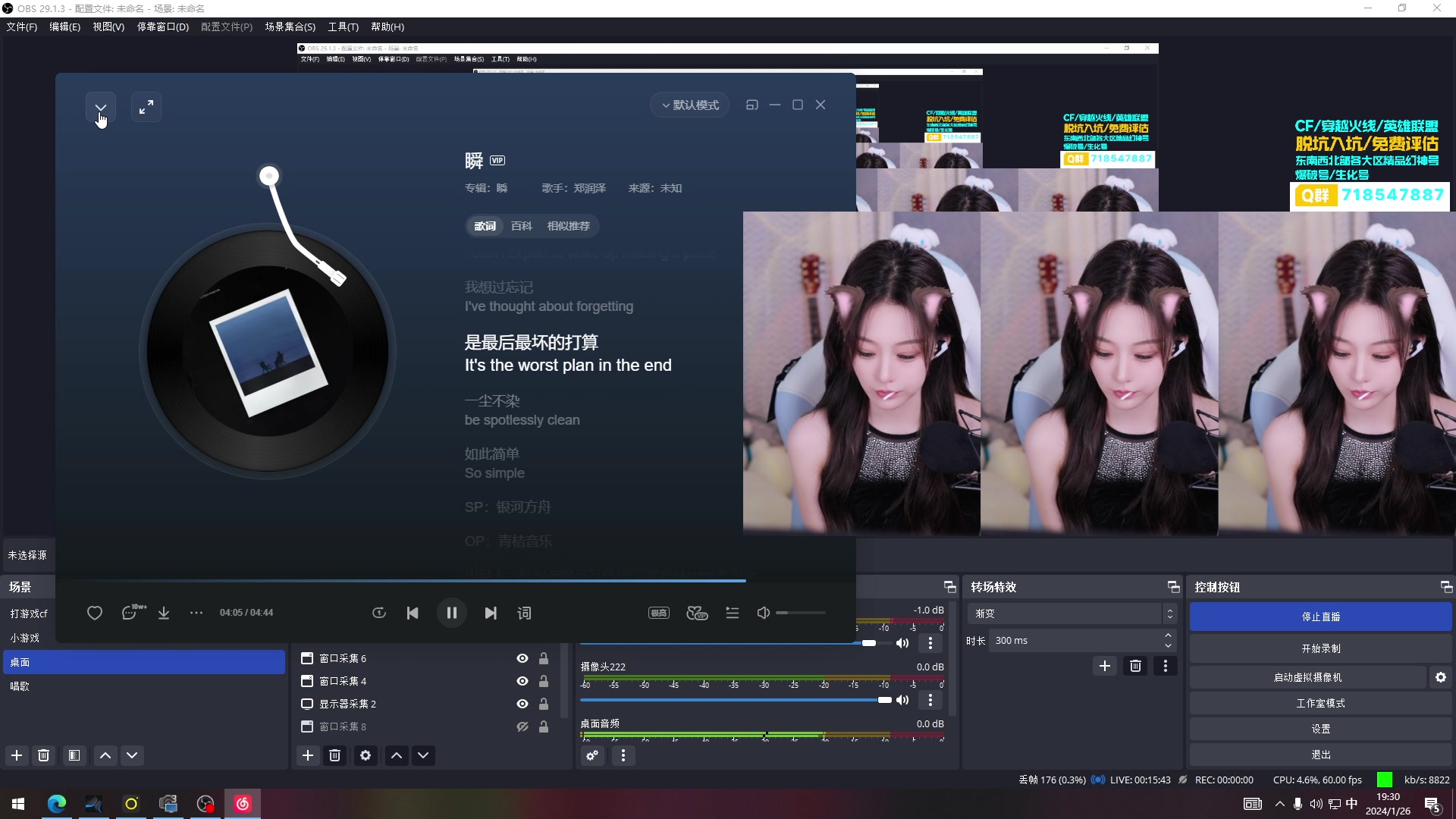Click 开始录制 button
The height and width of the screenshot is (819, 1456).
(x=1321, y=648)
